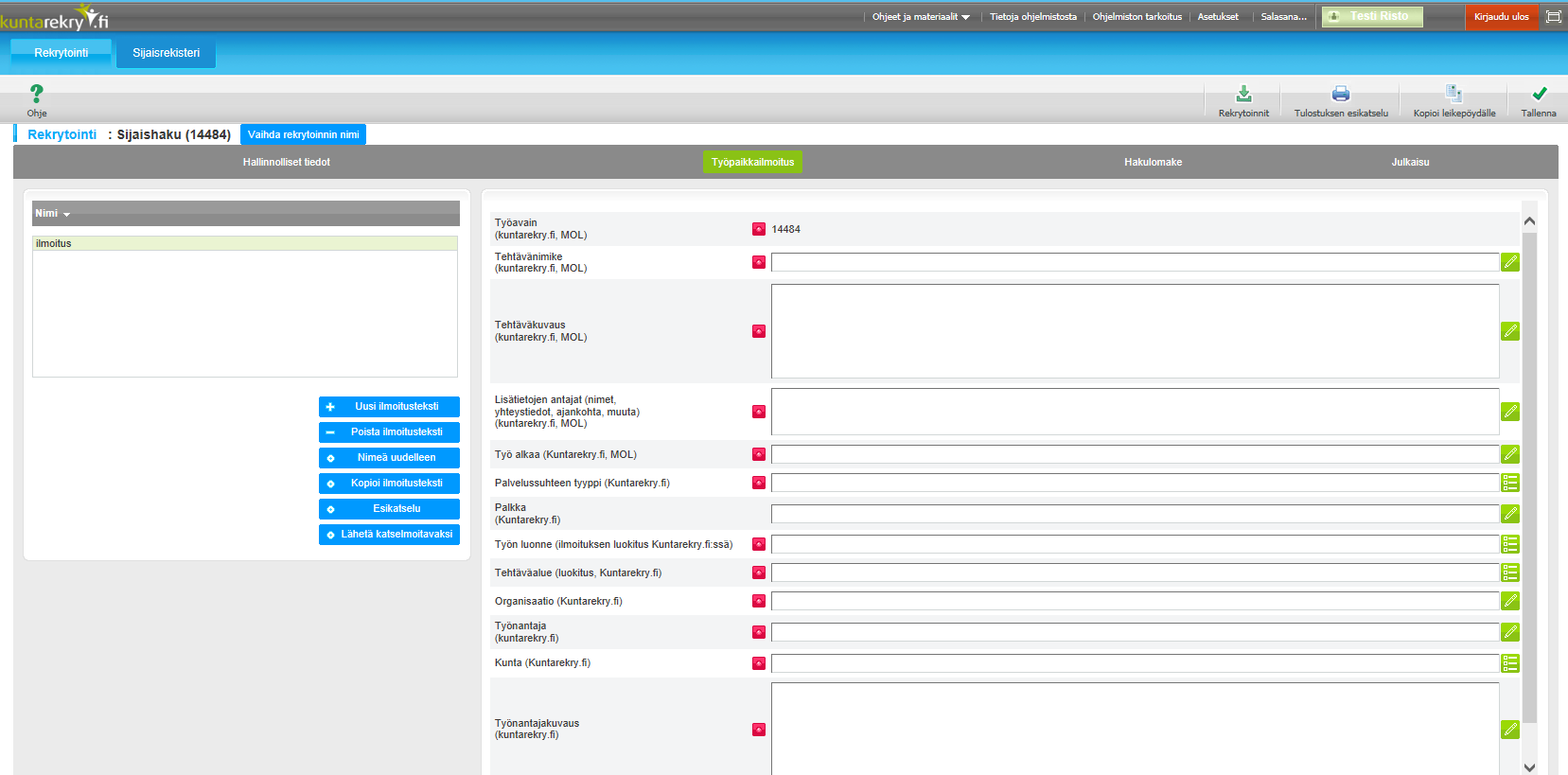Click Kirjaudu ulos logout button

(1502, 16)
